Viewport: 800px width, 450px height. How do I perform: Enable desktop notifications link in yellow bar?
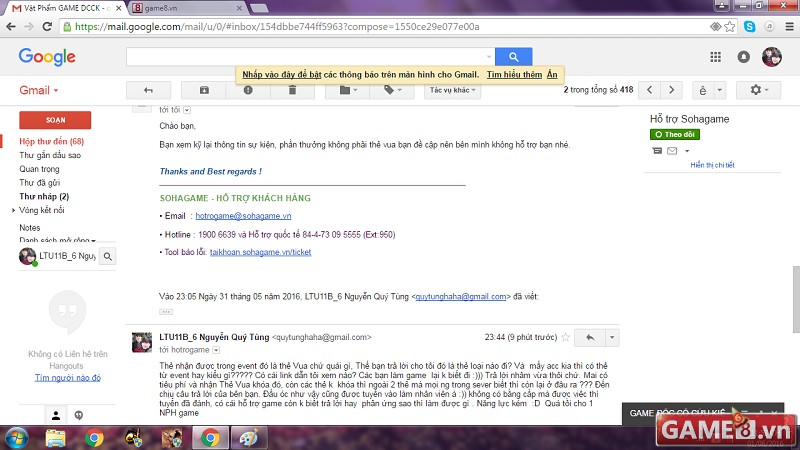coord(282,74)
